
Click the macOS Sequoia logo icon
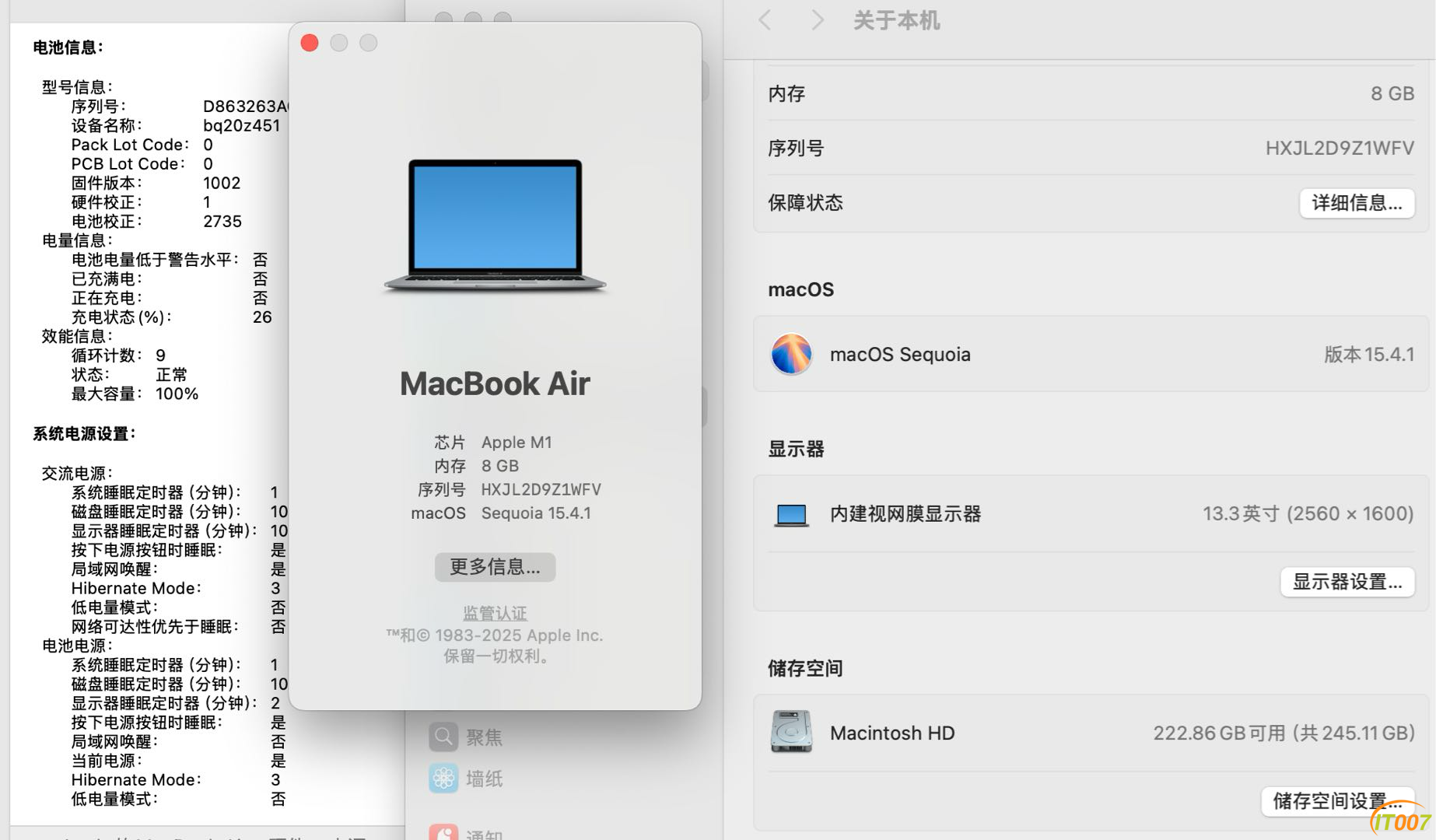point(791,354)
